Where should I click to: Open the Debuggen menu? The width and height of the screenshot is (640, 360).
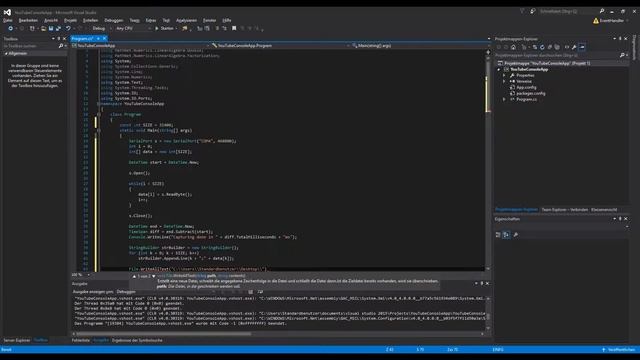pos(113,20)
